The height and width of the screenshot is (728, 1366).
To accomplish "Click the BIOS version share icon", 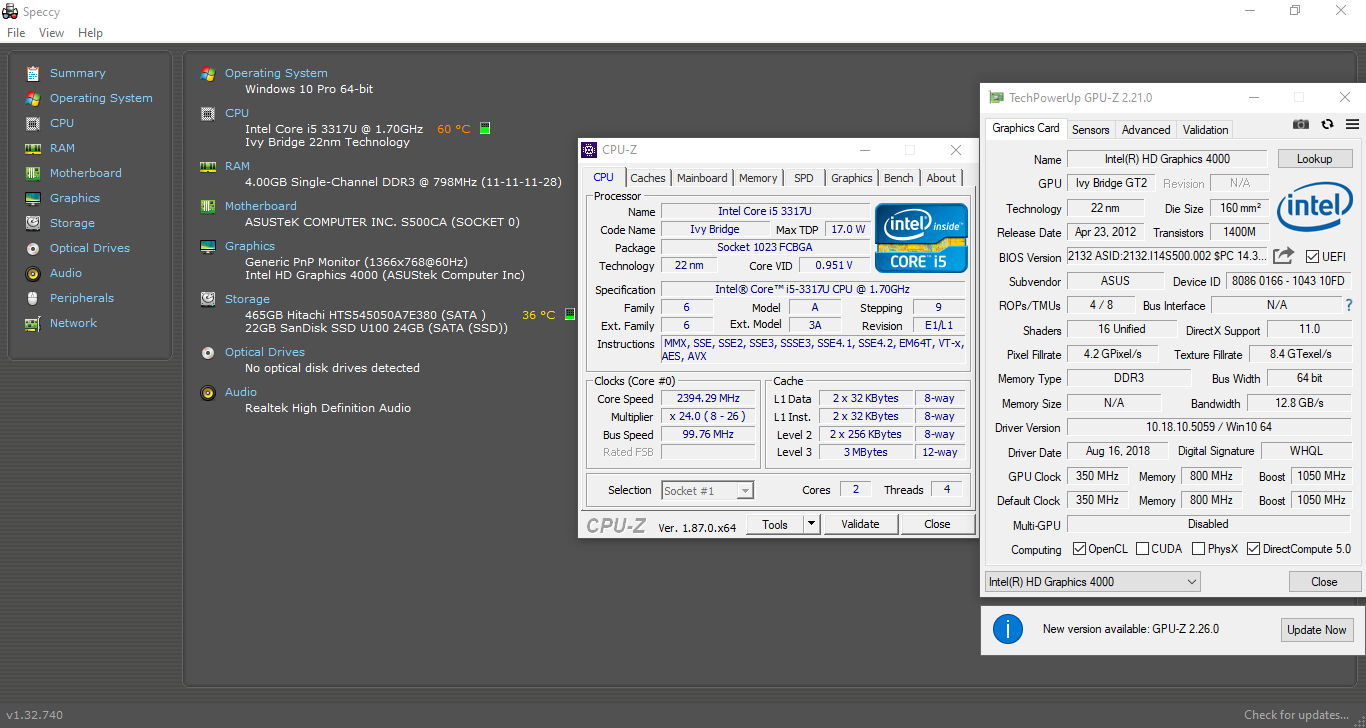I will [x=1284, y=256].
